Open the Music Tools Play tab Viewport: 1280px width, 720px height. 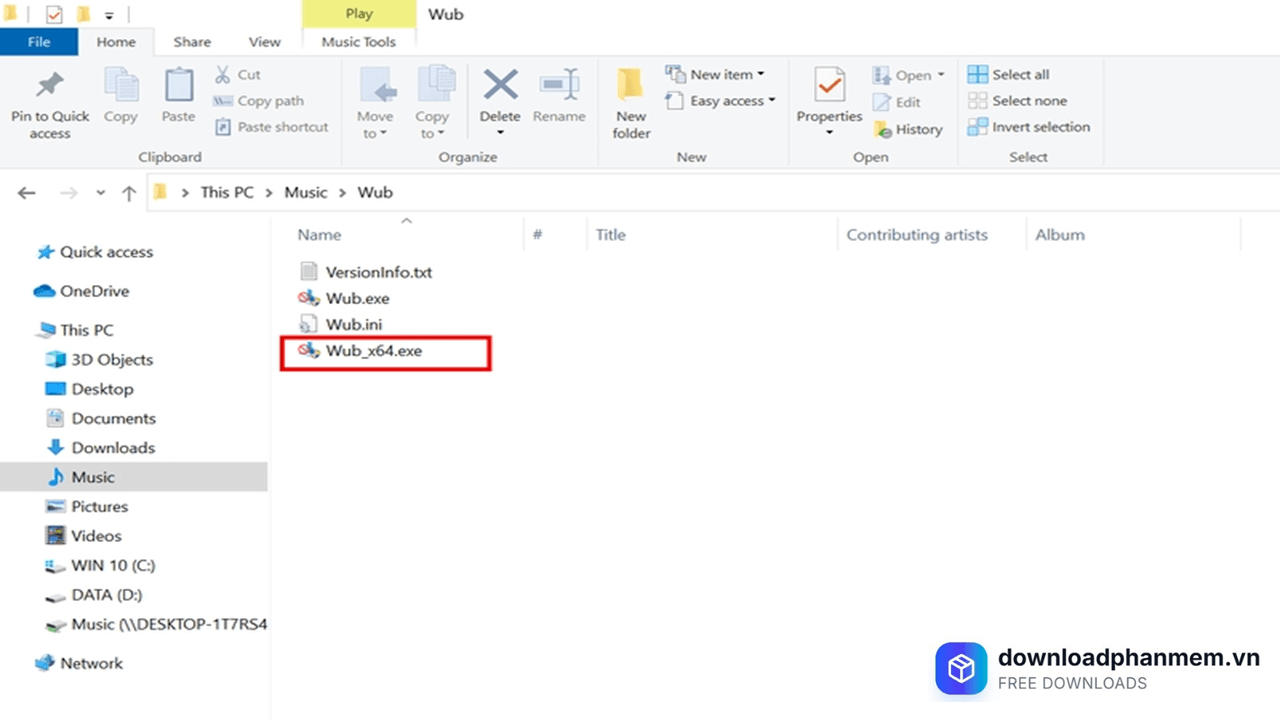(358, 14)
